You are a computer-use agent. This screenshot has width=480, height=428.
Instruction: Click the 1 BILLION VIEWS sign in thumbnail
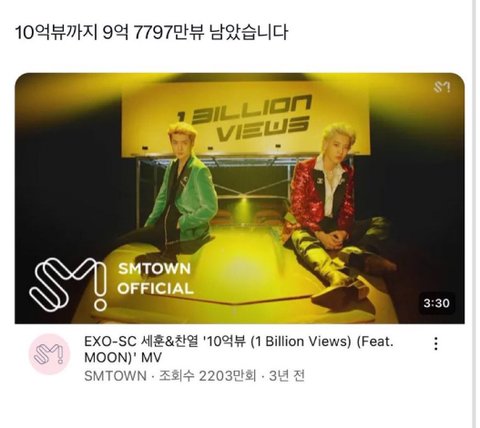[245, 119]
